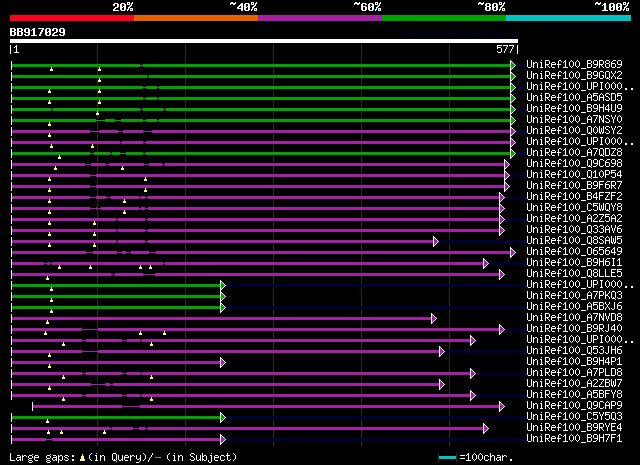
Task: Click the green arrowhead ending the B9GQX2 alignment
Action: (x=513, y=76)
